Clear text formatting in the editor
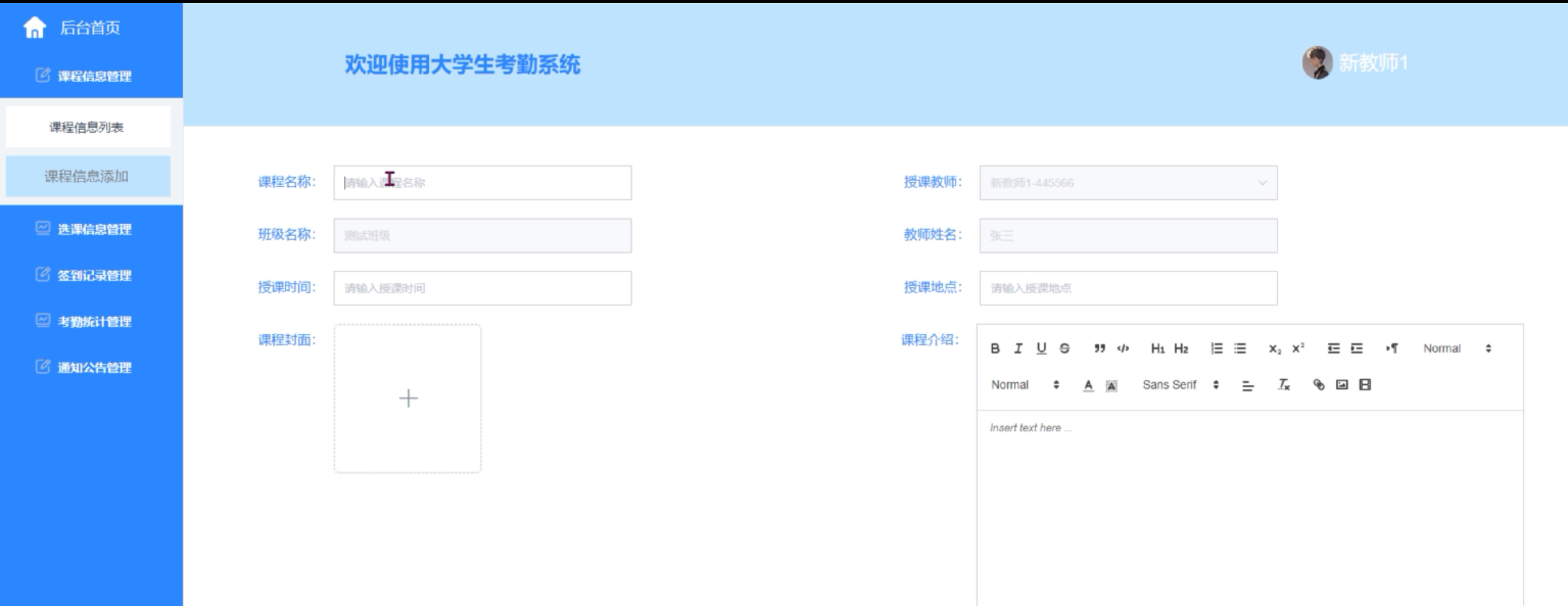Viewport: 1568px width, 606px height. (x=1284, y=385)
